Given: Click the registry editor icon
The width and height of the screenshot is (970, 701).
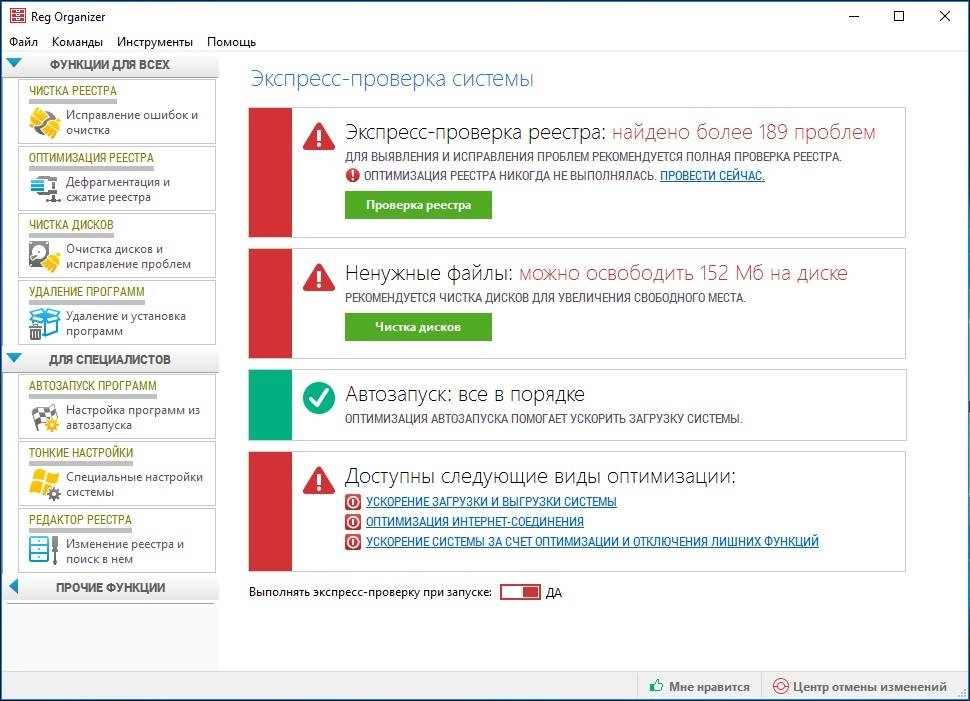Looking at the screenshot, I should pos(44,550).
